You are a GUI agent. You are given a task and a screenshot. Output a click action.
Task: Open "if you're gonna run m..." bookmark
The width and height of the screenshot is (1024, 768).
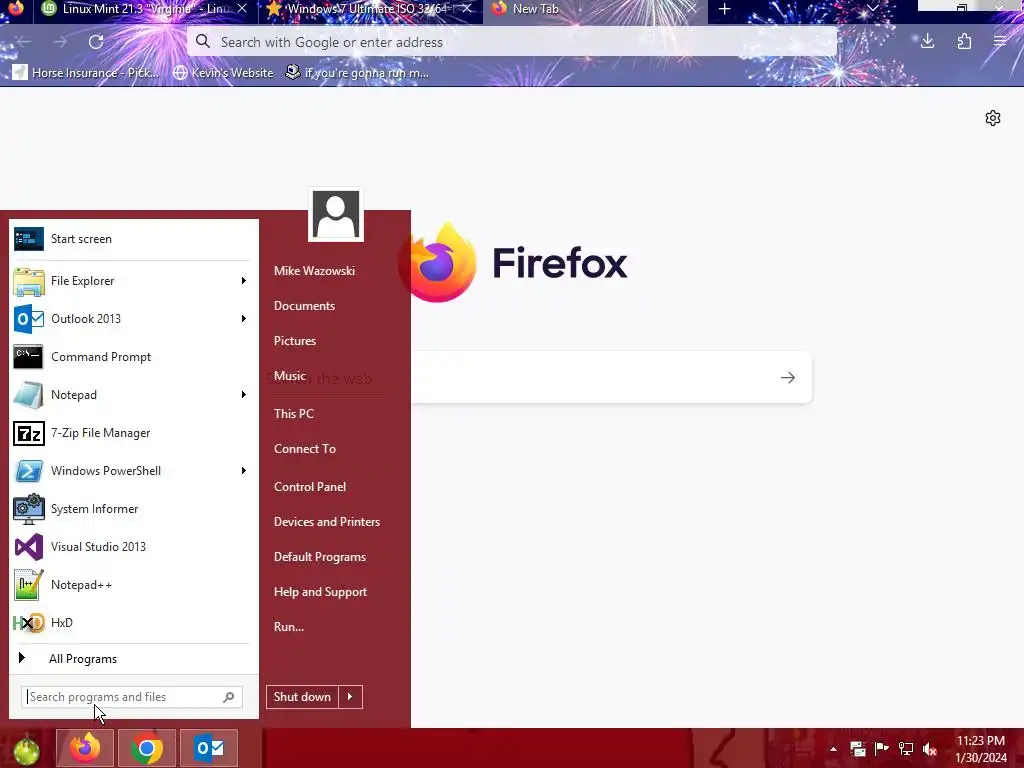pyautogui.click(x=358, y=72)
